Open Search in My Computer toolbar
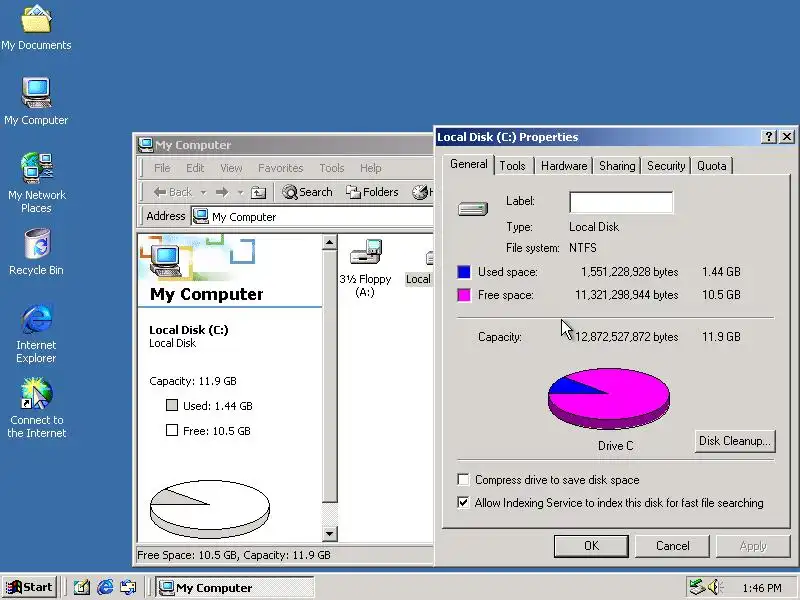 (308, 192)
